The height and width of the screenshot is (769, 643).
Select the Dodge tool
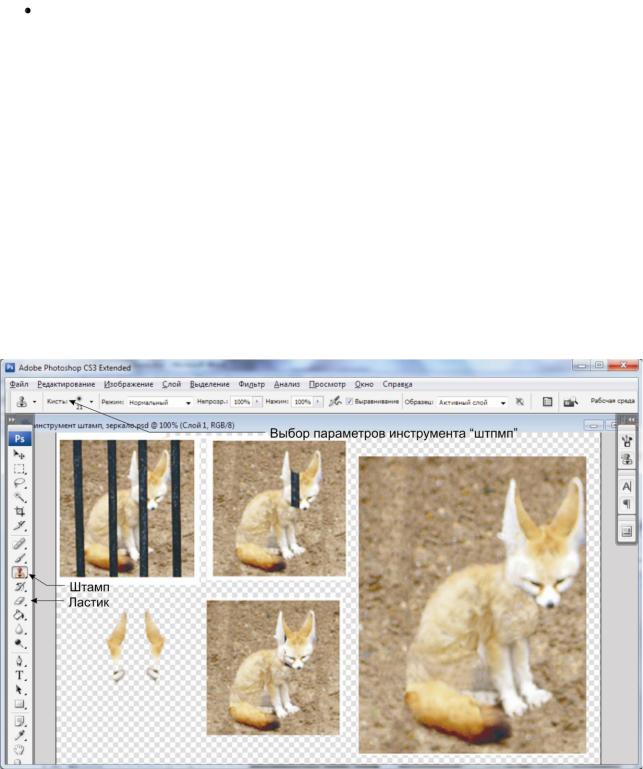click(19, 643)
